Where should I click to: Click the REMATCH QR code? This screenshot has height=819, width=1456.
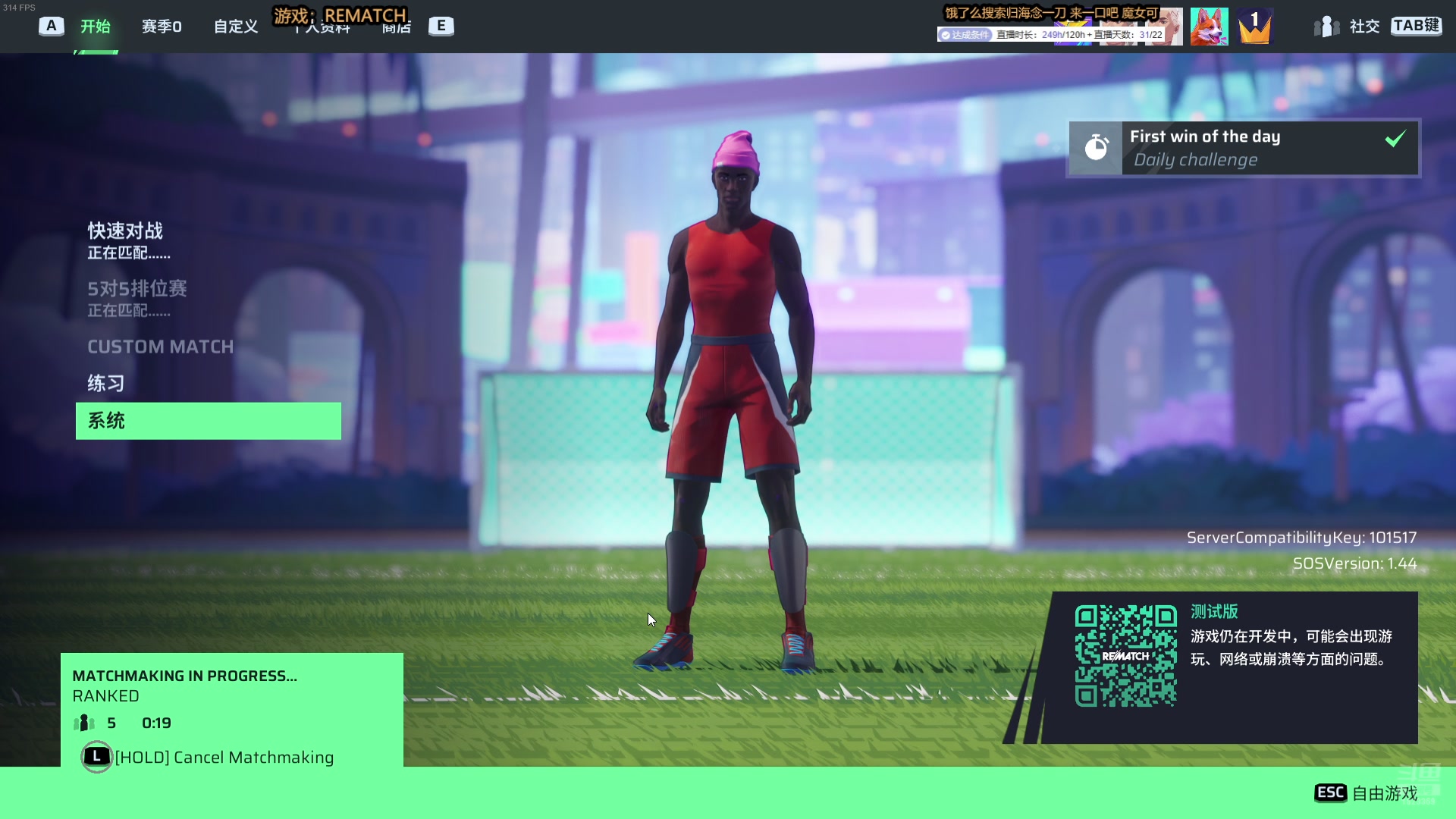tap(1125, 656)
